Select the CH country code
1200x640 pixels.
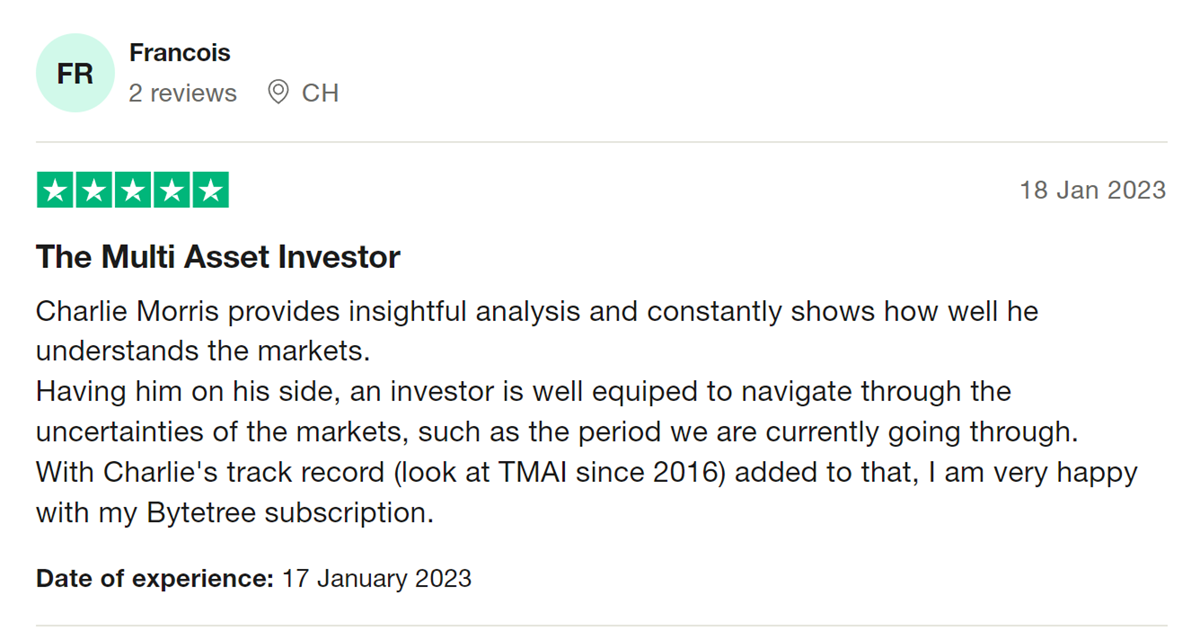320,93
